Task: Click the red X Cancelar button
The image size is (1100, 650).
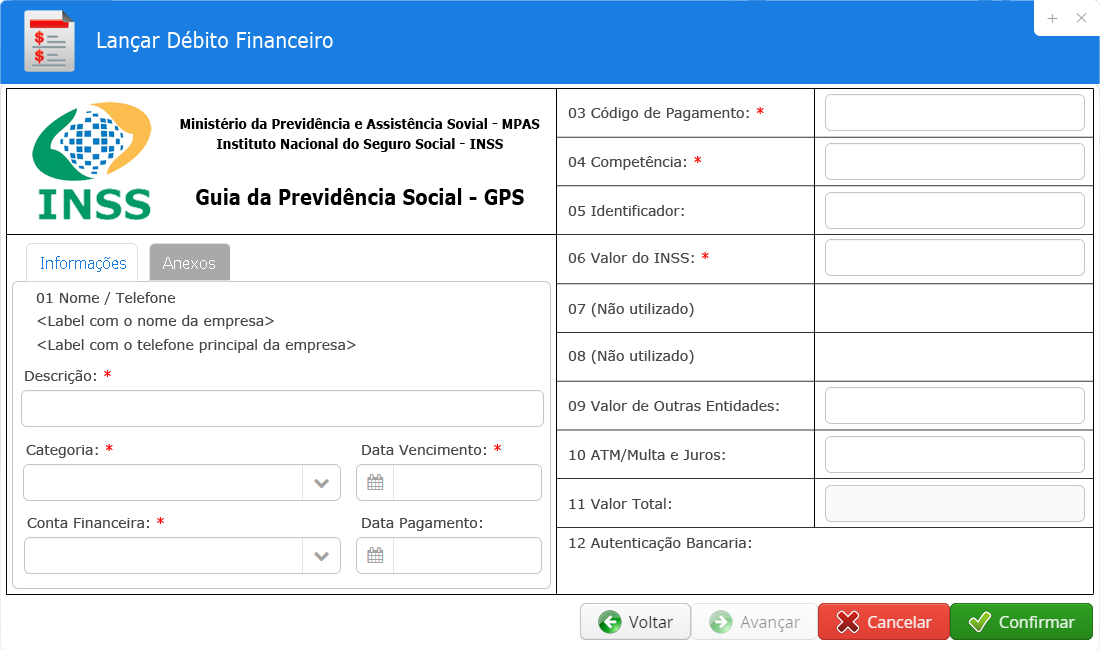Action: [x=884, y=622]
